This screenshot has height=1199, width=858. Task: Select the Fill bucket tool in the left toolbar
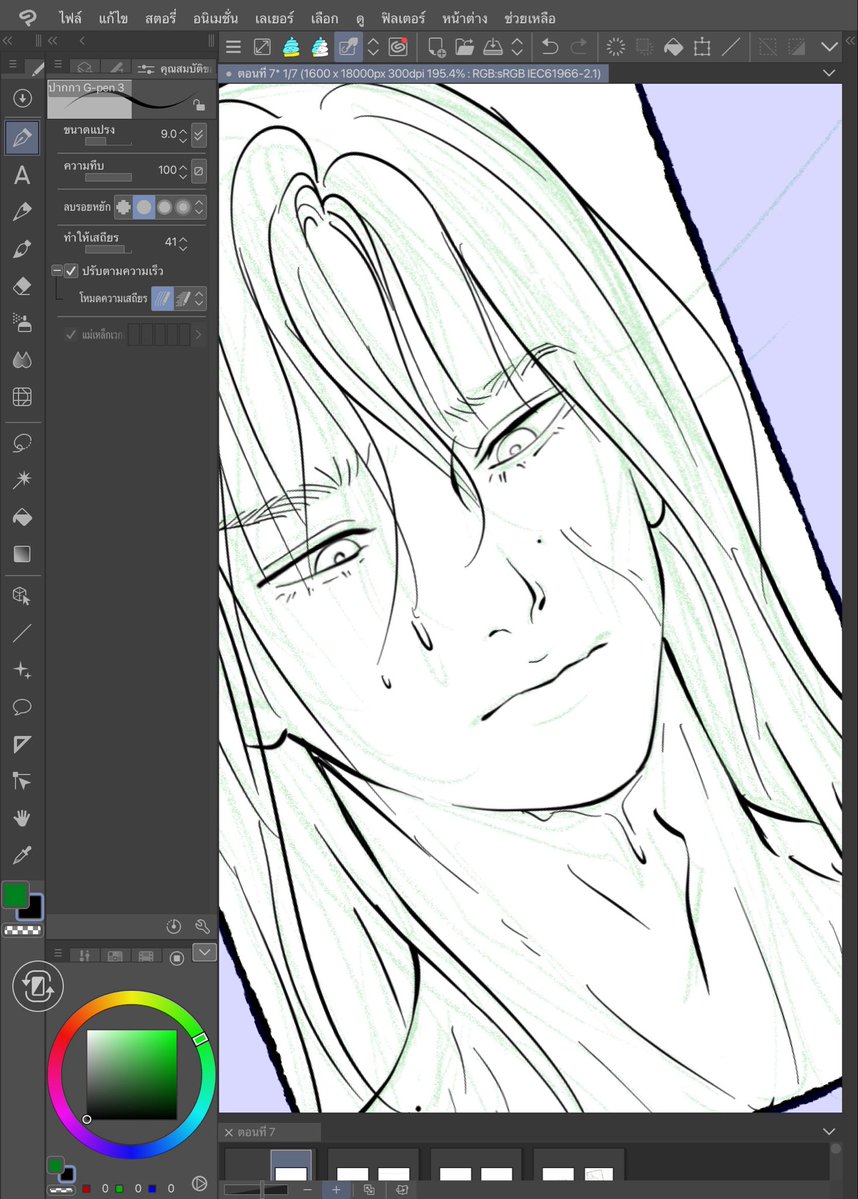point(22,517)
